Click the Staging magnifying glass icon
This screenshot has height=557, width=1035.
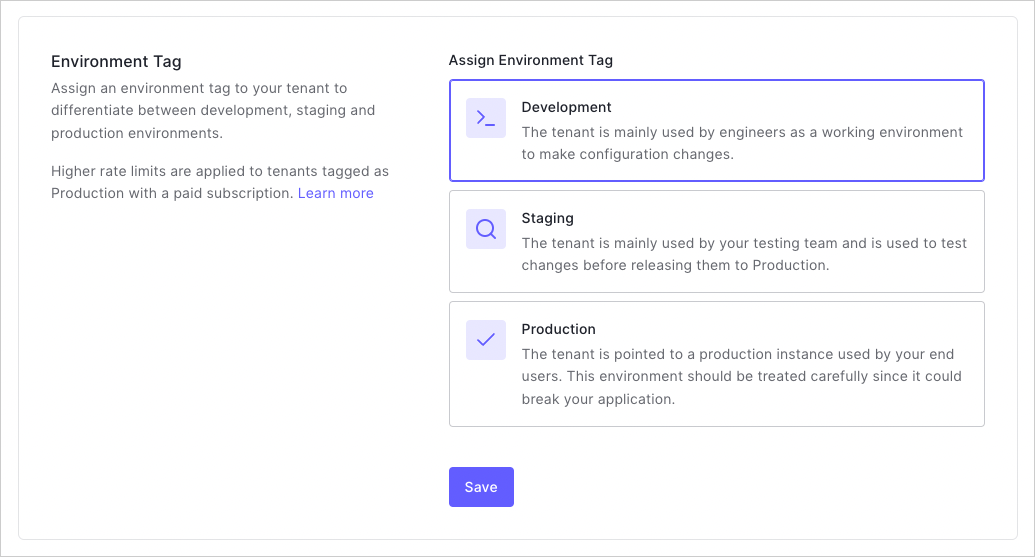tap(485, 229)
